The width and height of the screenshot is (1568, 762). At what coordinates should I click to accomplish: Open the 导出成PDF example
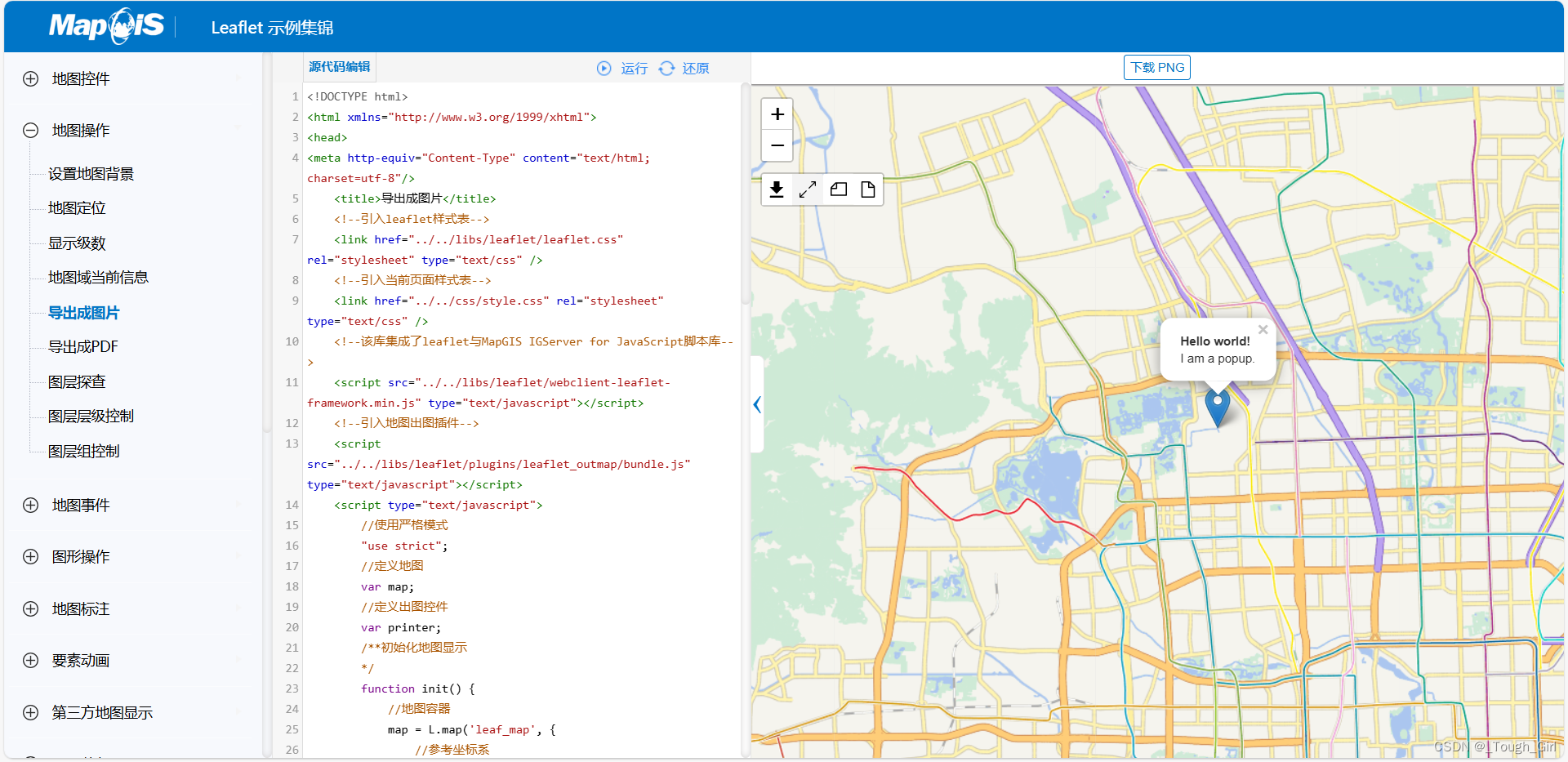82,347
